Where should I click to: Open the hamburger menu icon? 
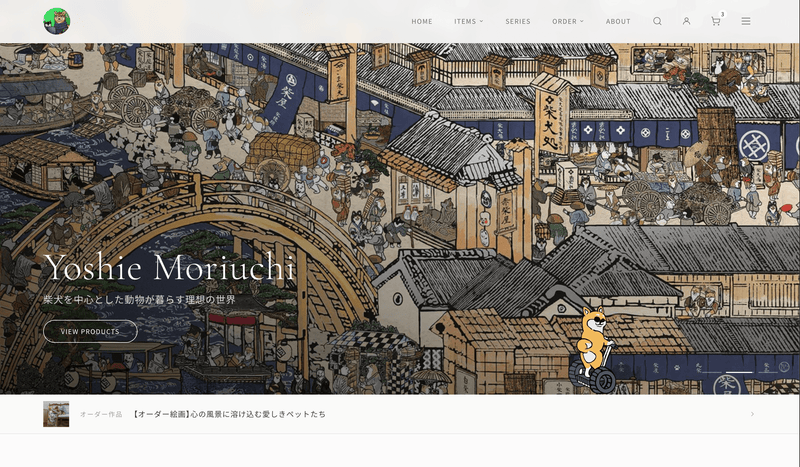point(745,21)
